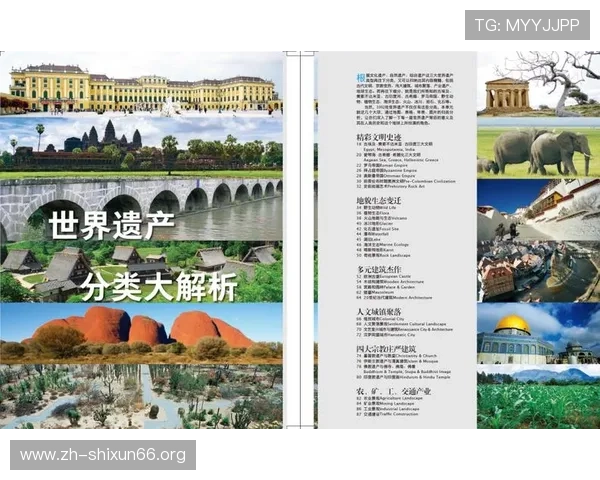Screen dimensions: 600x480
Task: Click the golden Dome of the Rock photo
Action: 538,333
